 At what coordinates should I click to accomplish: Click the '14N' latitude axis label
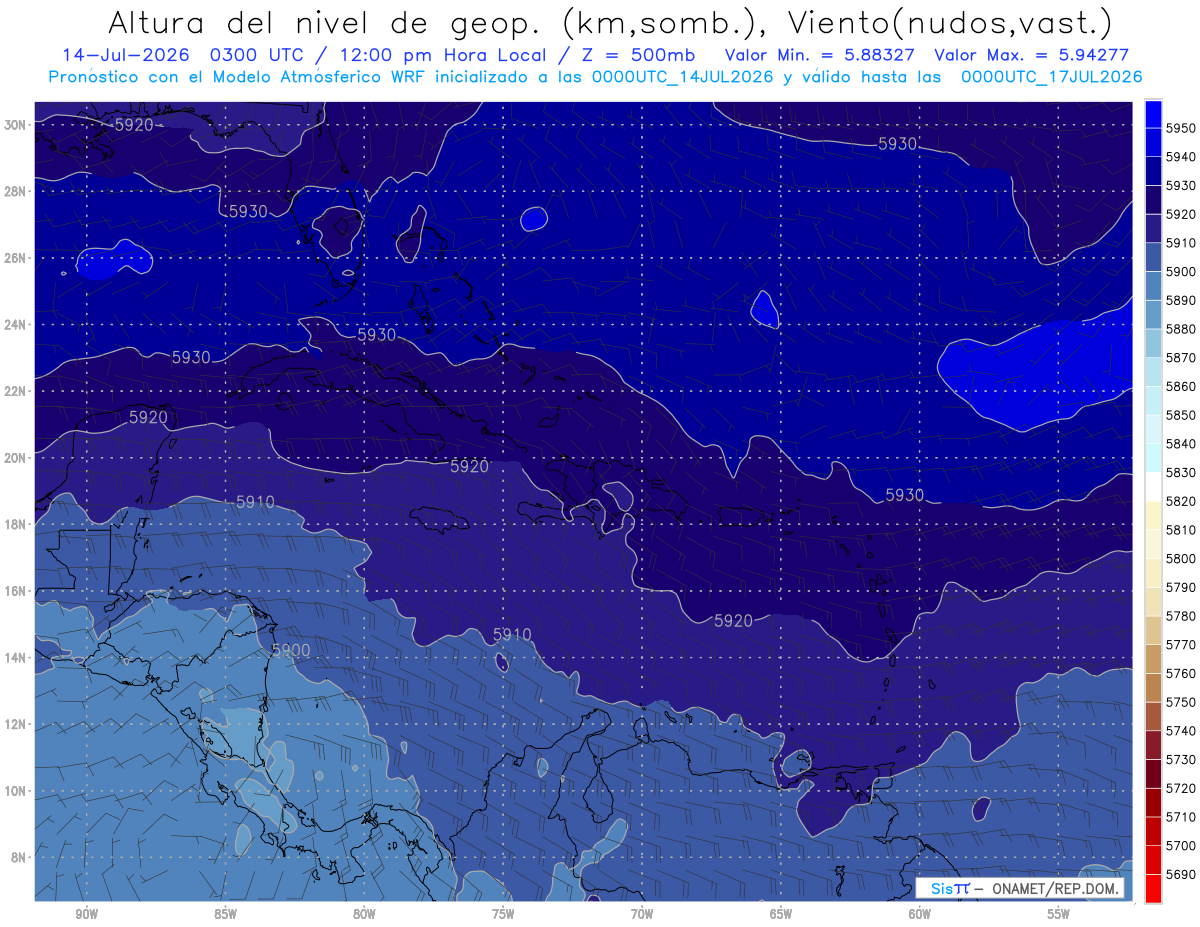15,657
